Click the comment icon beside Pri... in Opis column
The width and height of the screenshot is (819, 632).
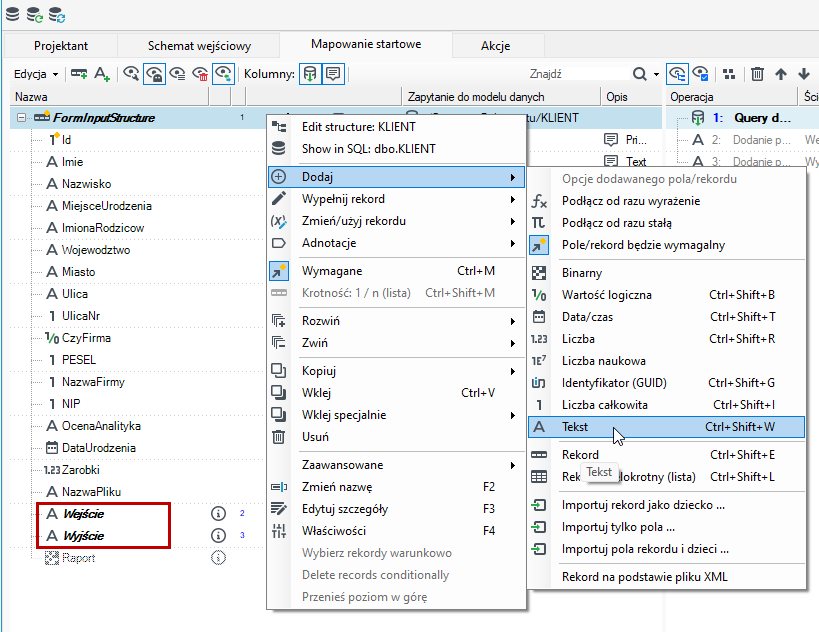click(x=611, y=139)
